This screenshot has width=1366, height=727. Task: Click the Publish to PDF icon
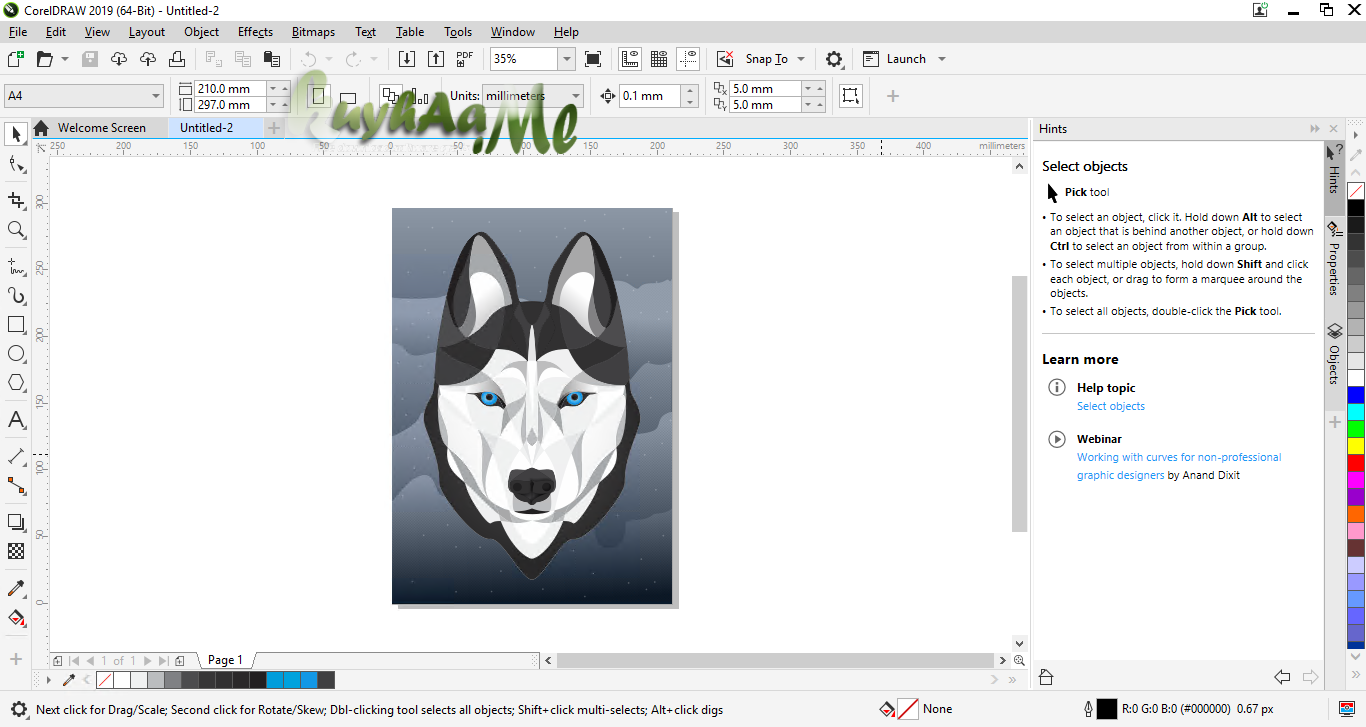click(x=464, y=59)
